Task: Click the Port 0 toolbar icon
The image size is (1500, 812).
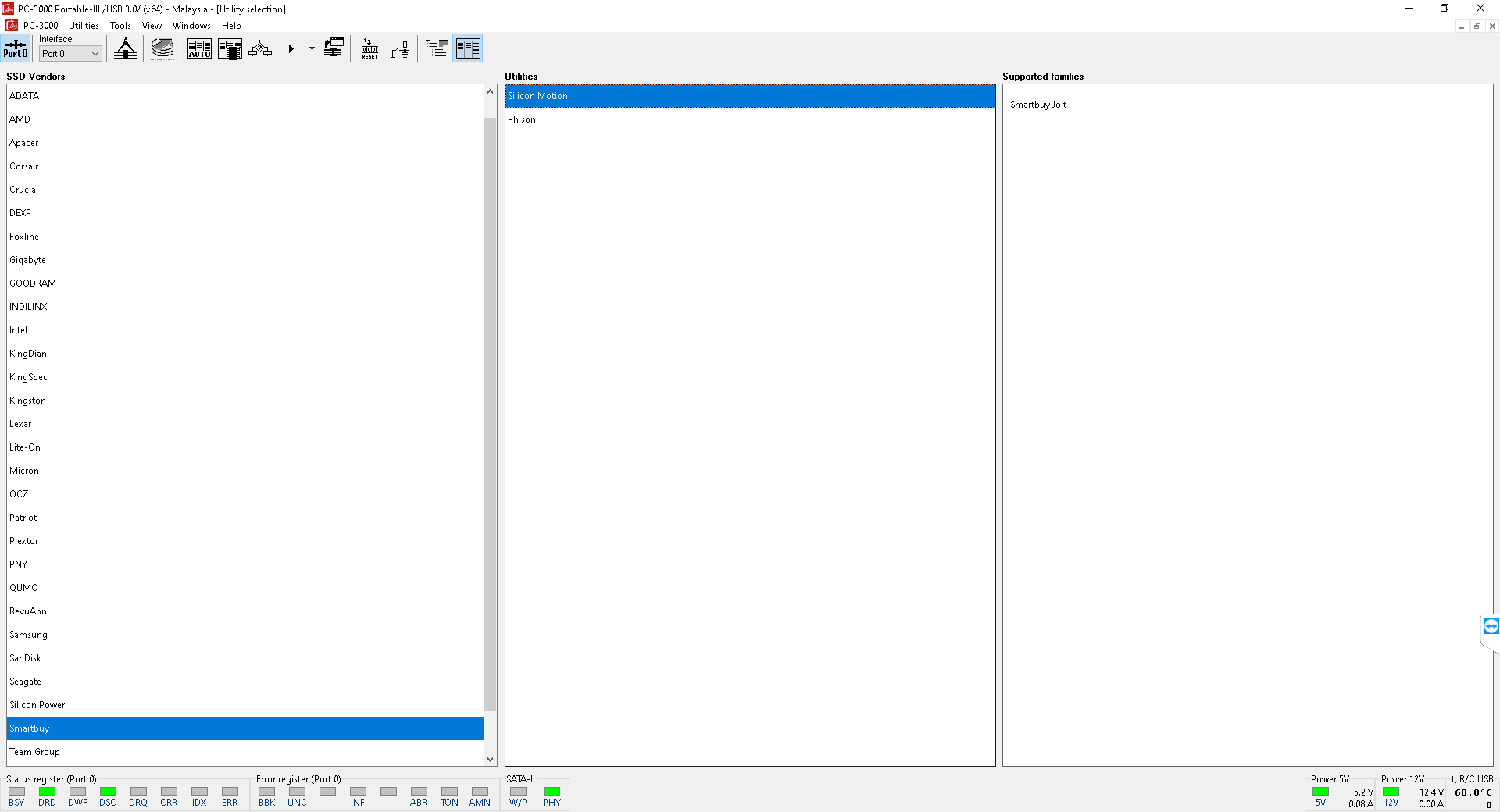Action: pyautogui.click(x=16, y=48)
